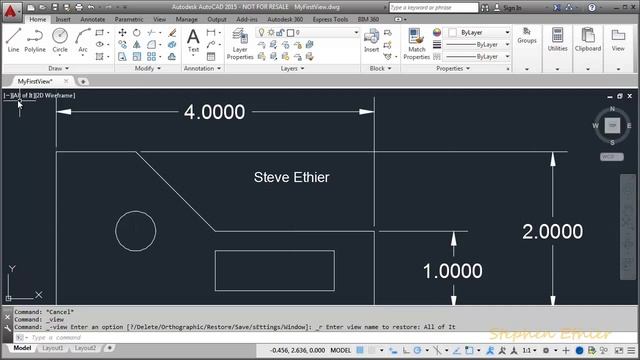Click the Create Block icon
640x360 pixels.
pyautogui.click(x=388, y=32)
